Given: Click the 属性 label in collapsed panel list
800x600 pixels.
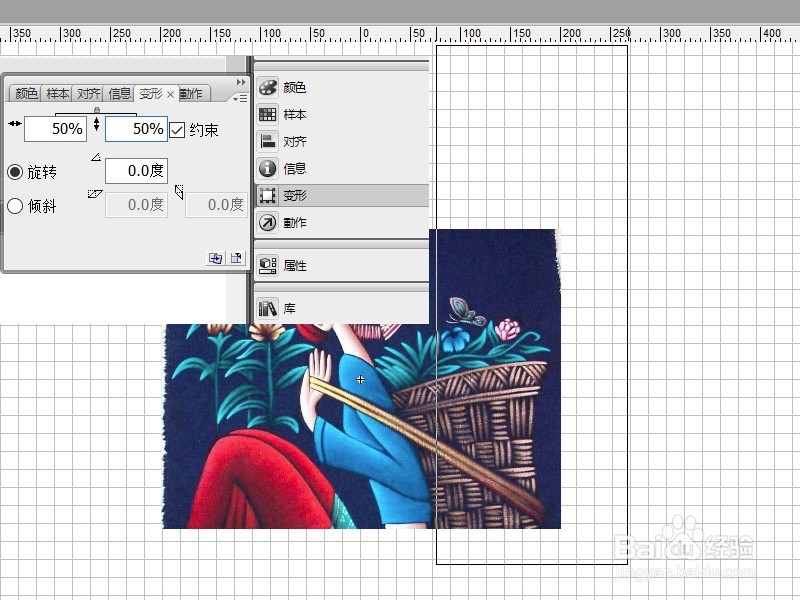Looking at the screenshot, I should pos(294,265).
